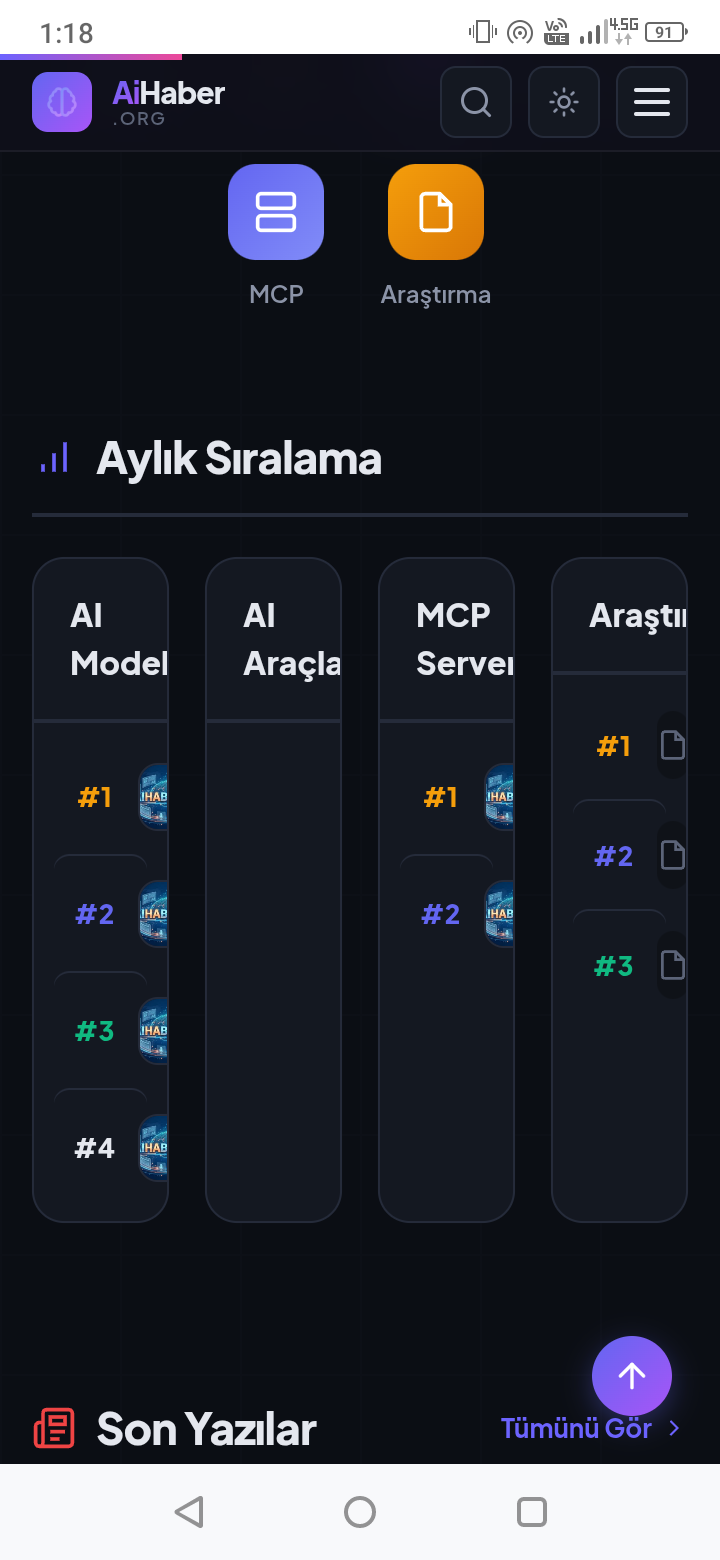Viewport: 720px width, 1560px height.
Task: Tap the AiHaber brain logo icon
Action: (x=62, y=102)
